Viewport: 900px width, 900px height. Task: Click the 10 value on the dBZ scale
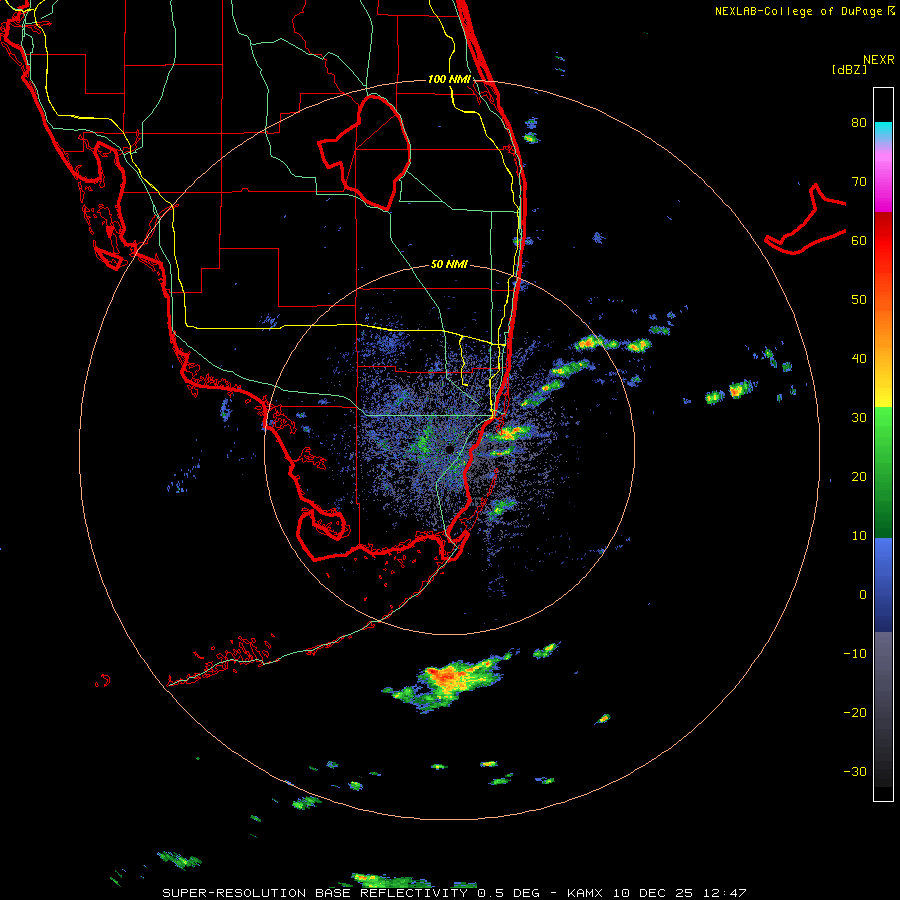click(x=859, y=536)
